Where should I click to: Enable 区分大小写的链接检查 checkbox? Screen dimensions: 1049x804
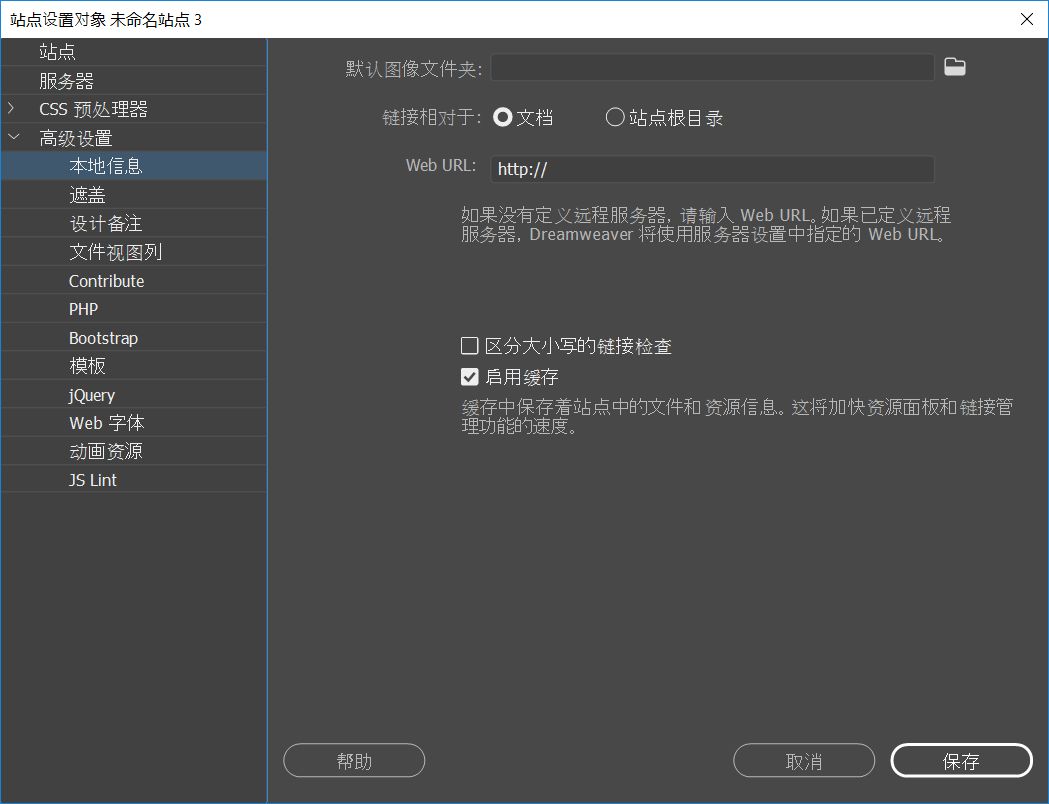click(470, 346)
